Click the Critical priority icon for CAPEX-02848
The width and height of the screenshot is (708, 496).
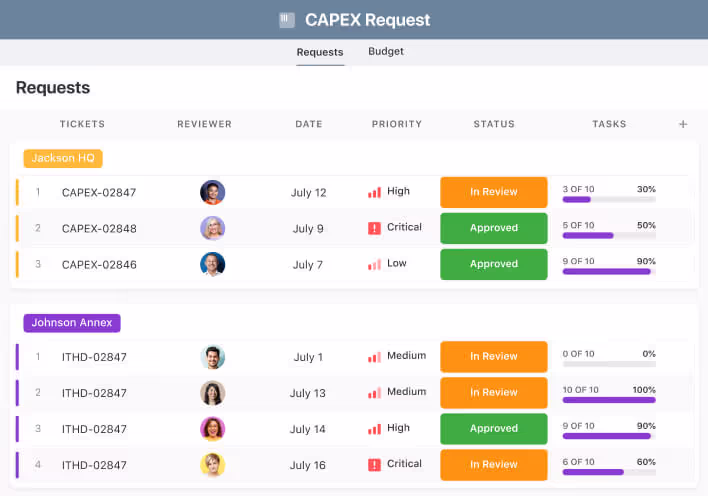tap(374, 228)
